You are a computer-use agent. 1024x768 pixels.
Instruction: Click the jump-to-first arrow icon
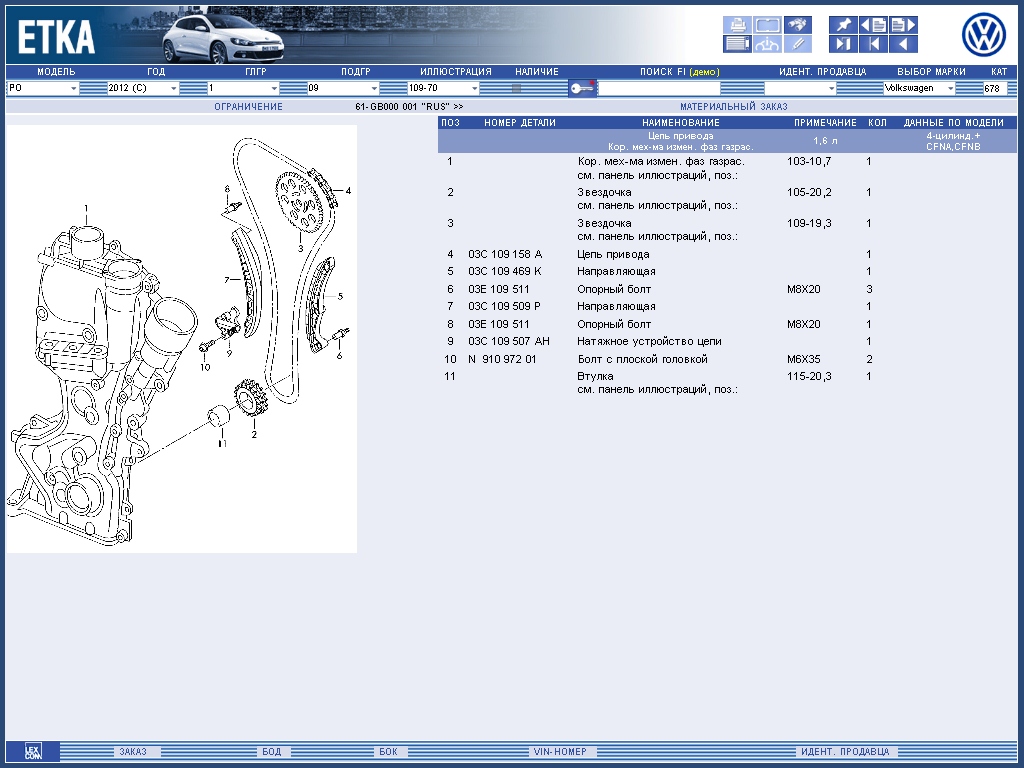tap(873, 44)
